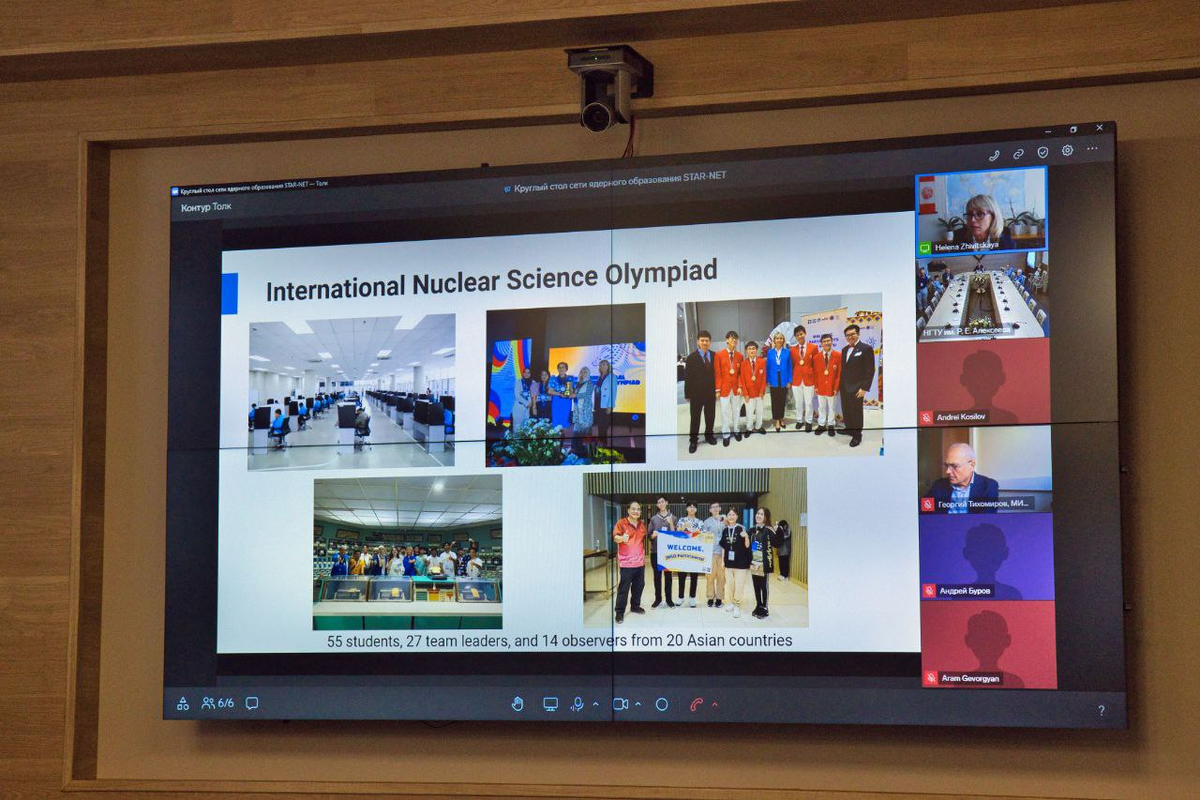Open settings gear in meeting header

(x=1068, y=151)
